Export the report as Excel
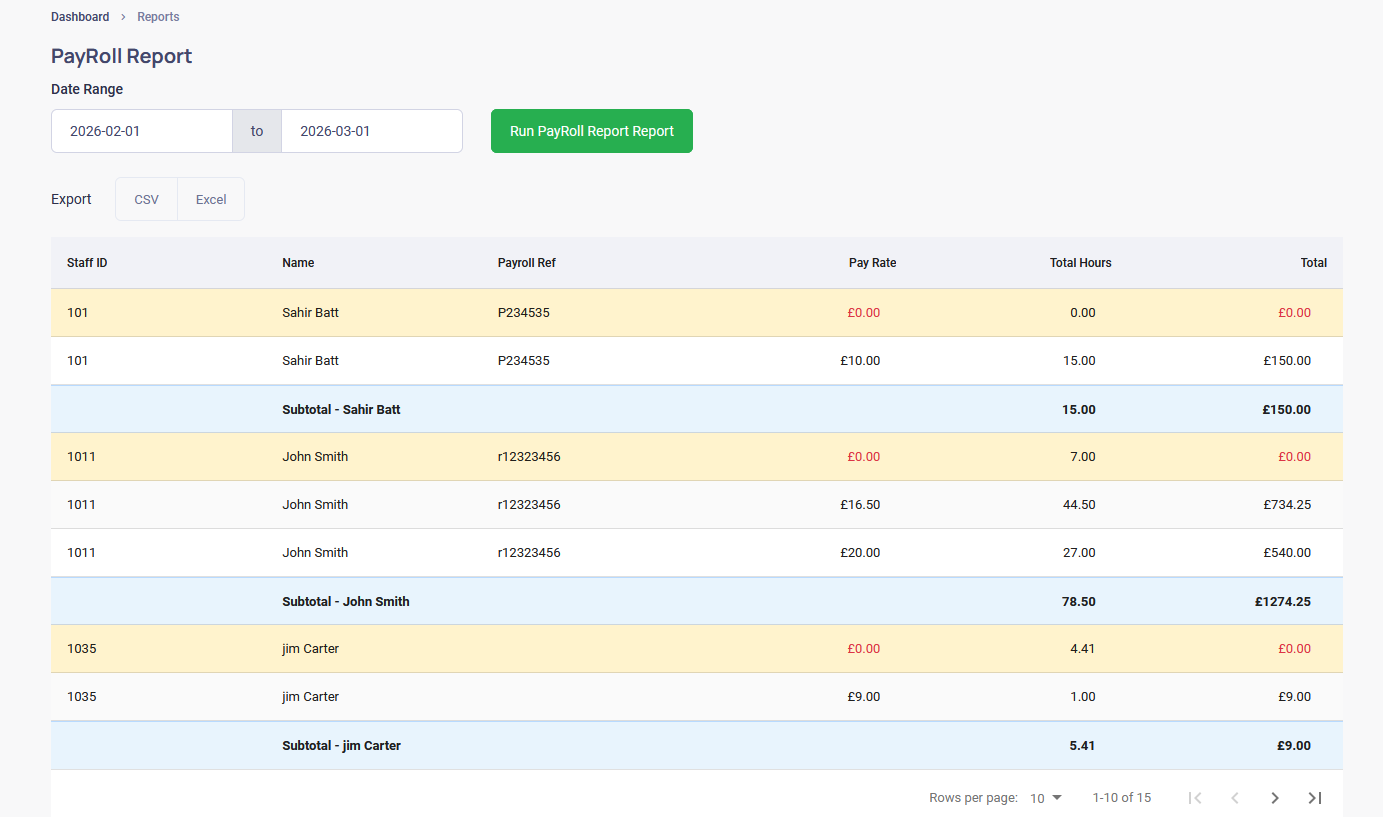Screen dimensions: 1383x817 (210, 199)
